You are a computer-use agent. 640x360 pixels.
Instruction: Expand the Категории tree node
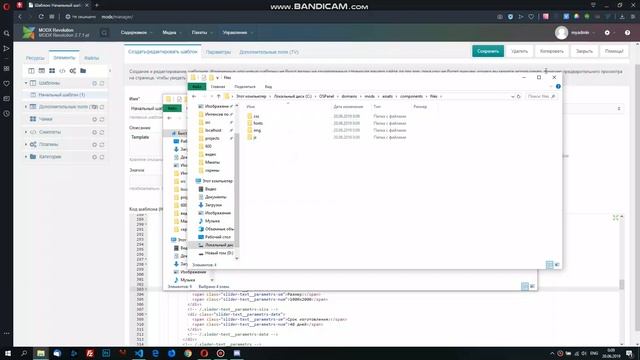click(26, 157)
